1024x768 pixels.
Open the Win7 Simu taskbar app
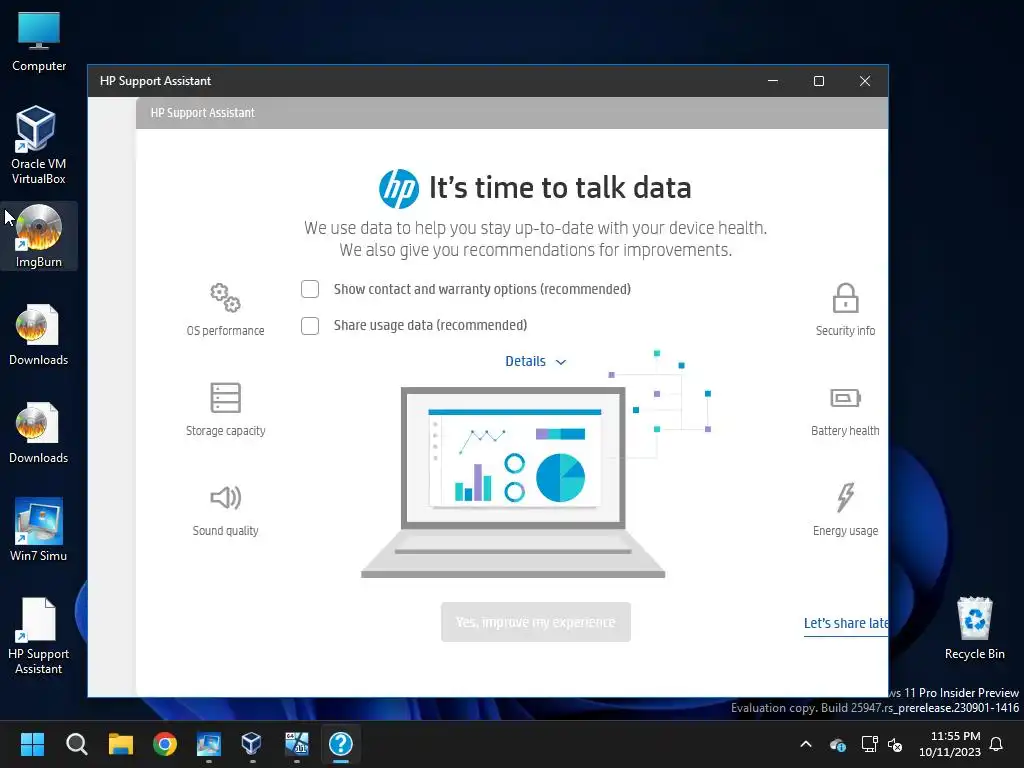[x=209, y=744]
